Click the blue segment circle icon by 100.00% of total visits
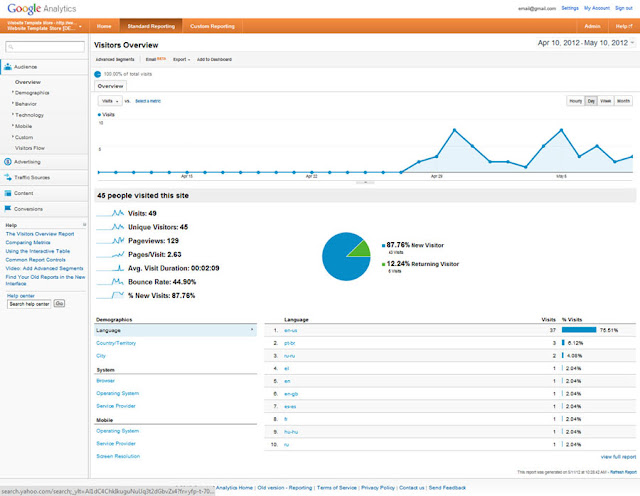Viewport: 640px width, 496px height. (98, 74)
